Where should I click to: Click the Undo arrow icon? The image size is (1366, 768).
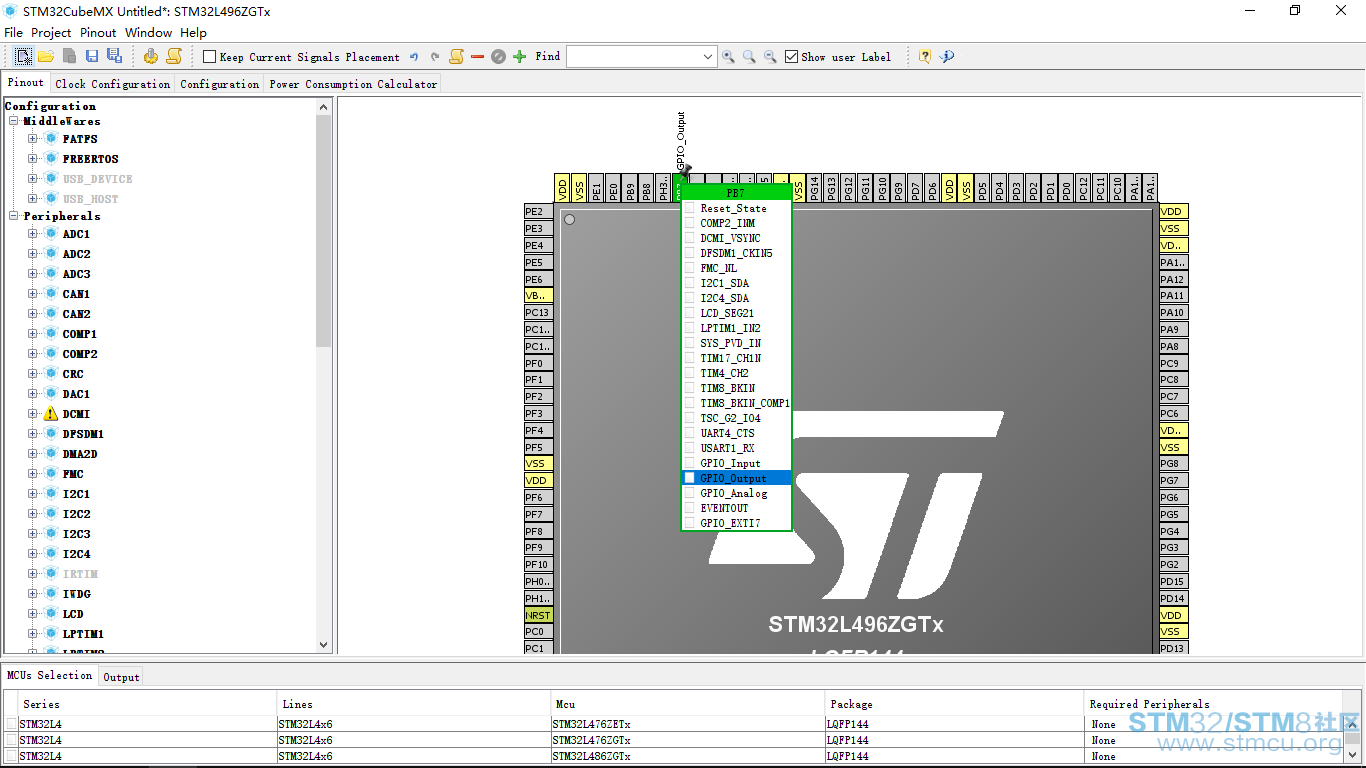click(414, 57)
